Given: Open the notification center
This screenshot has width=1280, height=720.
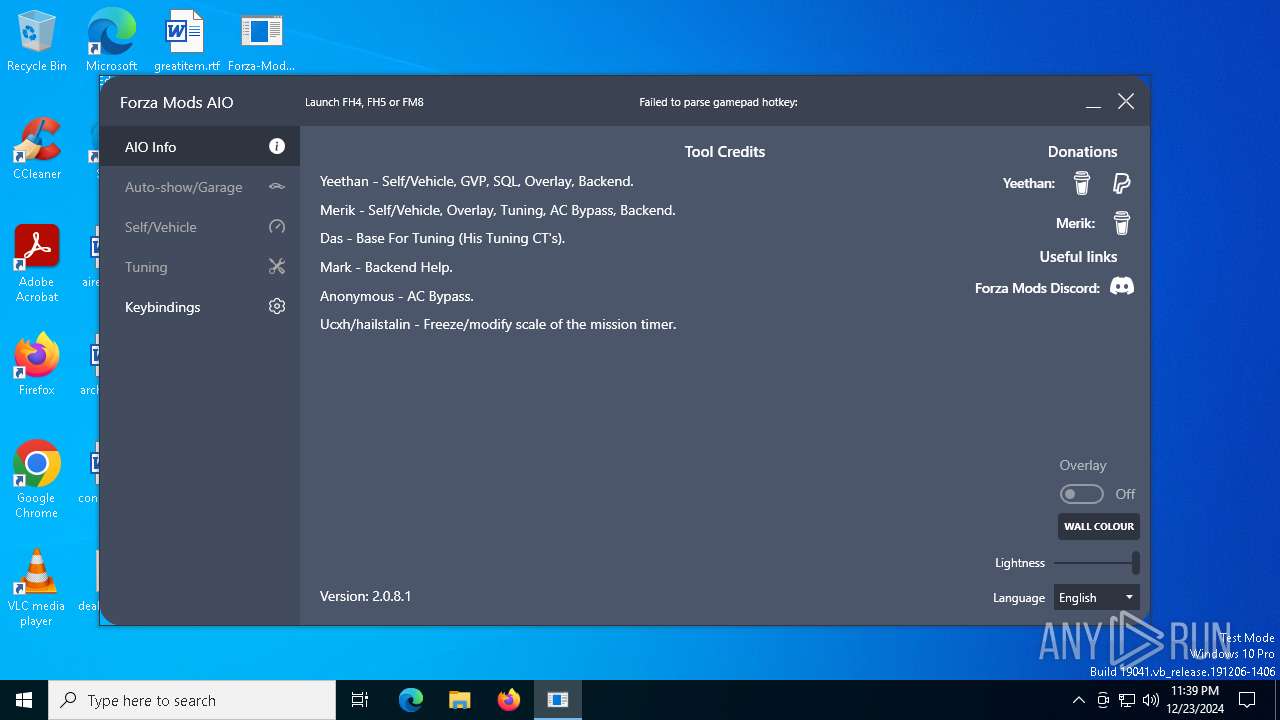Looking at the screenshot, I should coord(1247,700).
